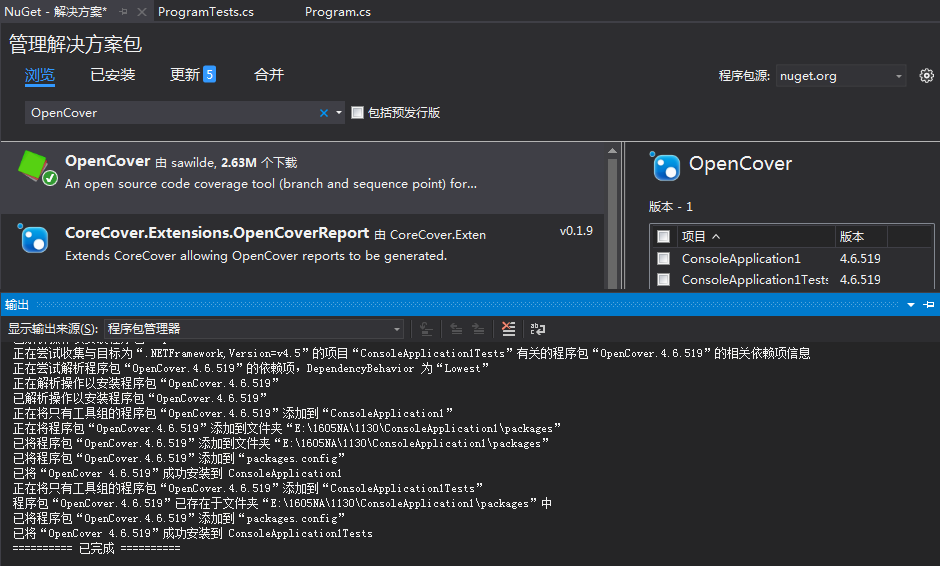
Task: Switch to Program.cs editor tab
Action: (338, 12)
